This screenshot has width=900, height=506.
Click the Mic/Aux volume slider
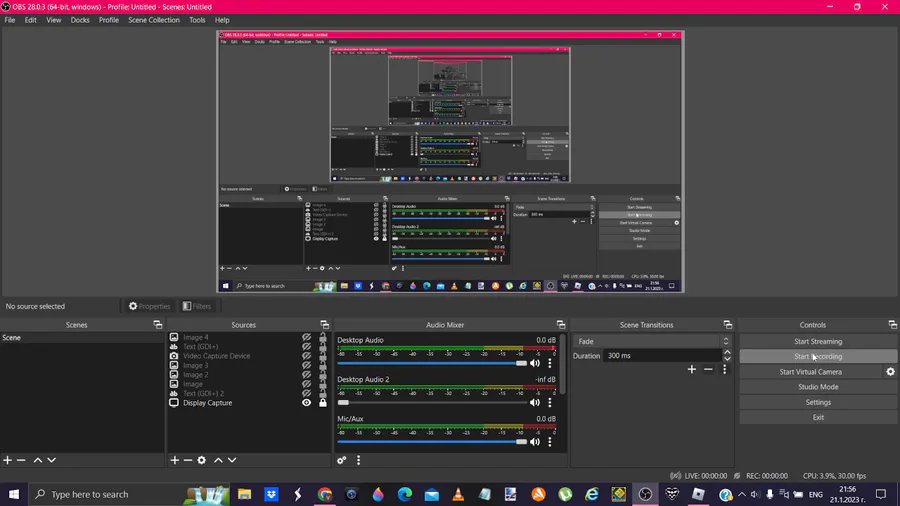pyautogui.click(x=432, y=442)
